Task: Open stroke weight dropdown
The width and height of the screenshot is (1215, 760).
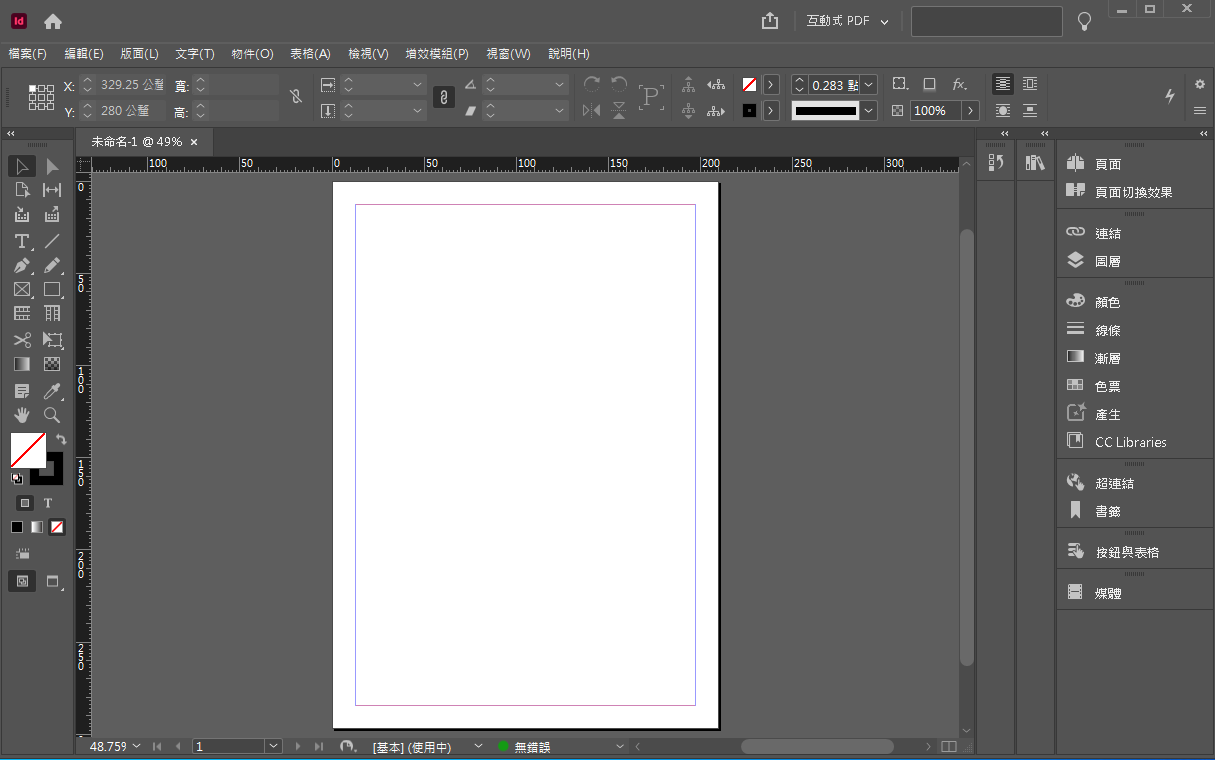Action: pyautogui.click(x=869, y=85)
